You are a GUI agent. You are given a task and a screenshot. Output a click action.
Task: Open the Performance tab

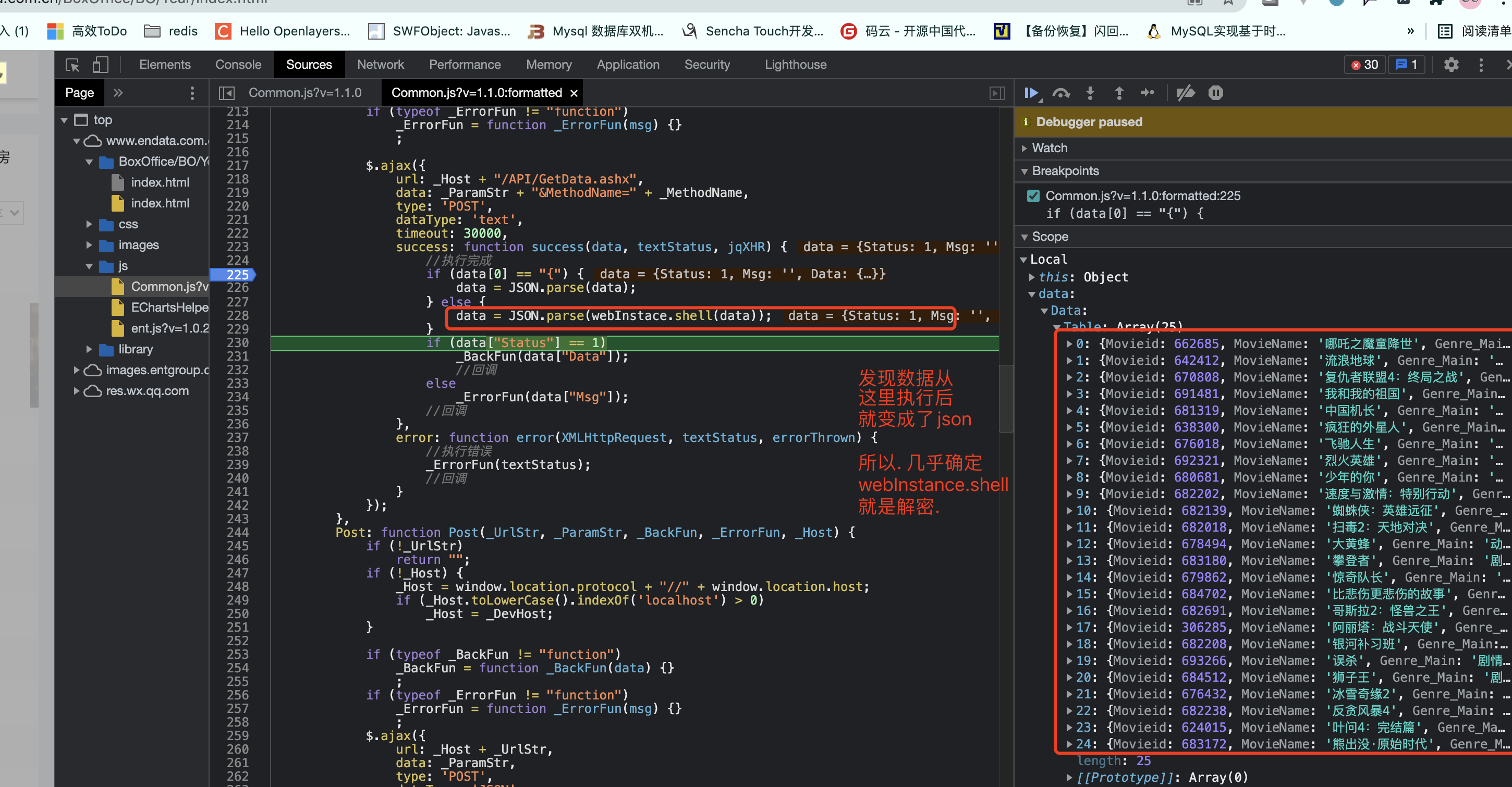pos(465,65)
